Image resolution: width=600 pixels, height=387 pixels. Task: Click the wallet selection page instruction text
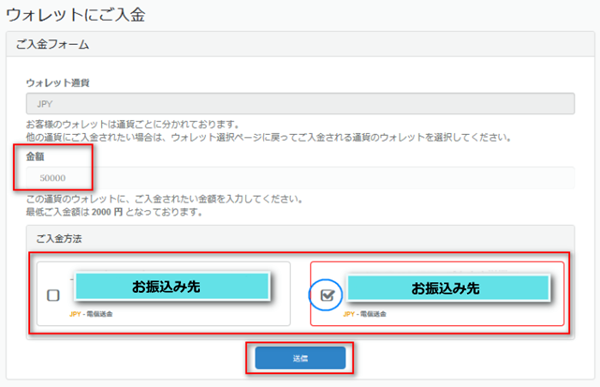pyautogui.click(x=269, y=137)
